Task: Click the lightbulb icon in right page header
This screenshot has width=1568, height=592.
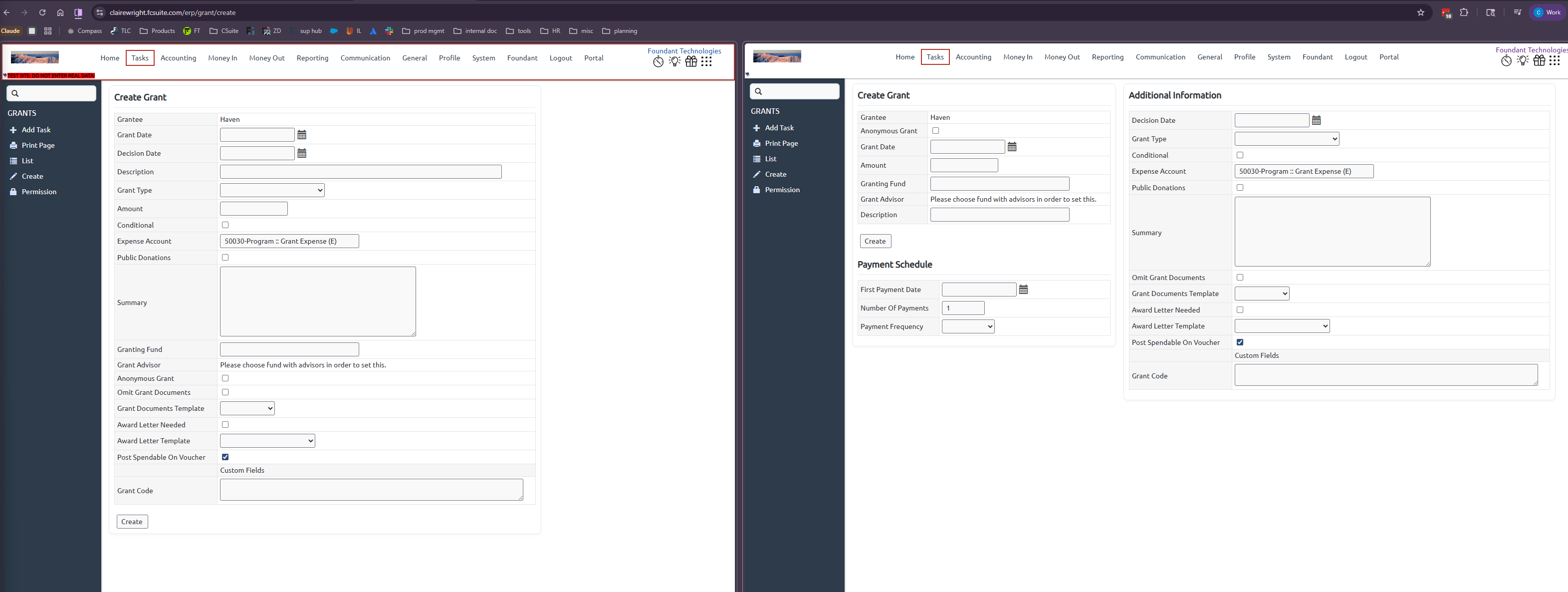Action: click(1522, 60)
